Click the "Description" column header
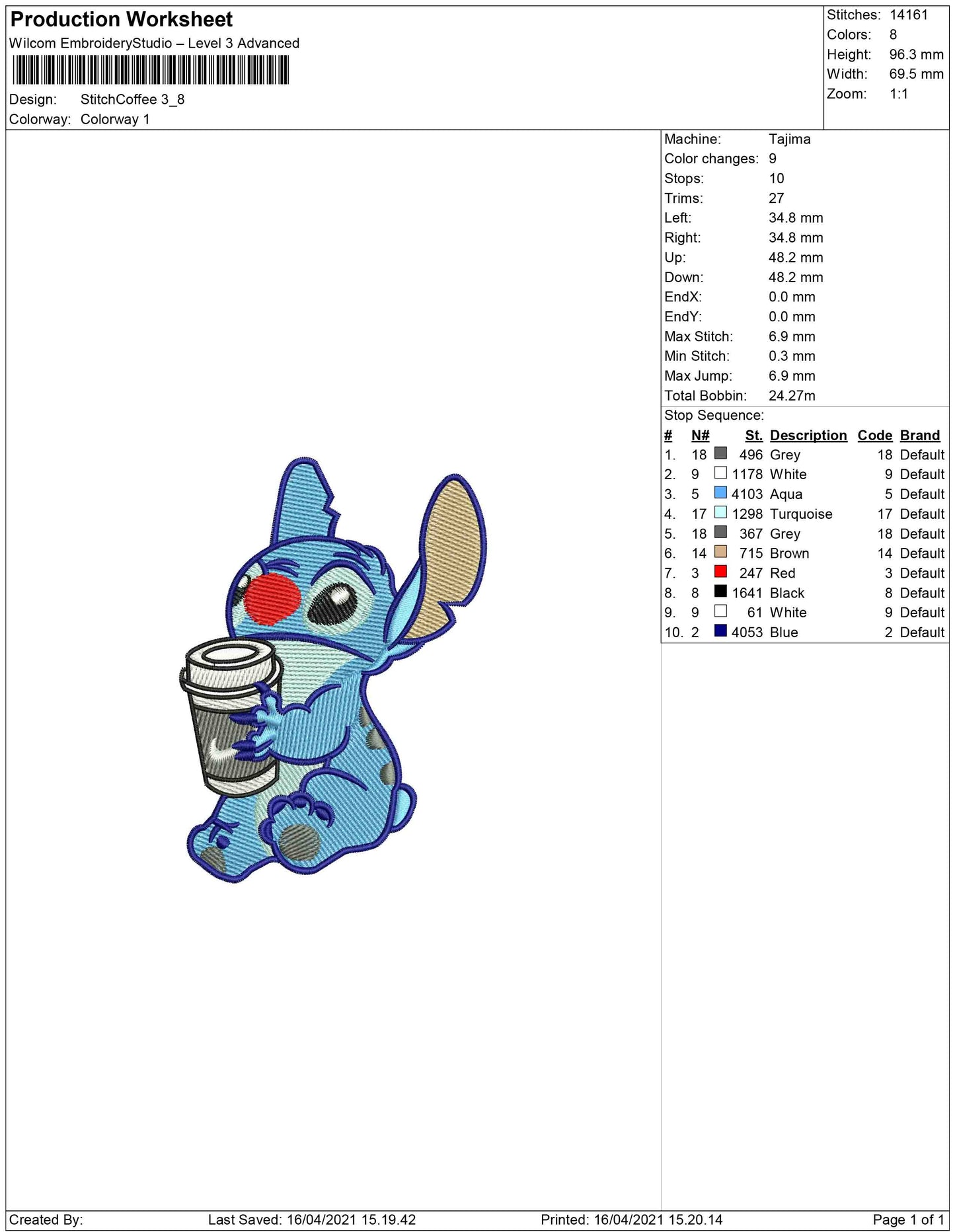The image size is (955, 1232). click(808, 436)
